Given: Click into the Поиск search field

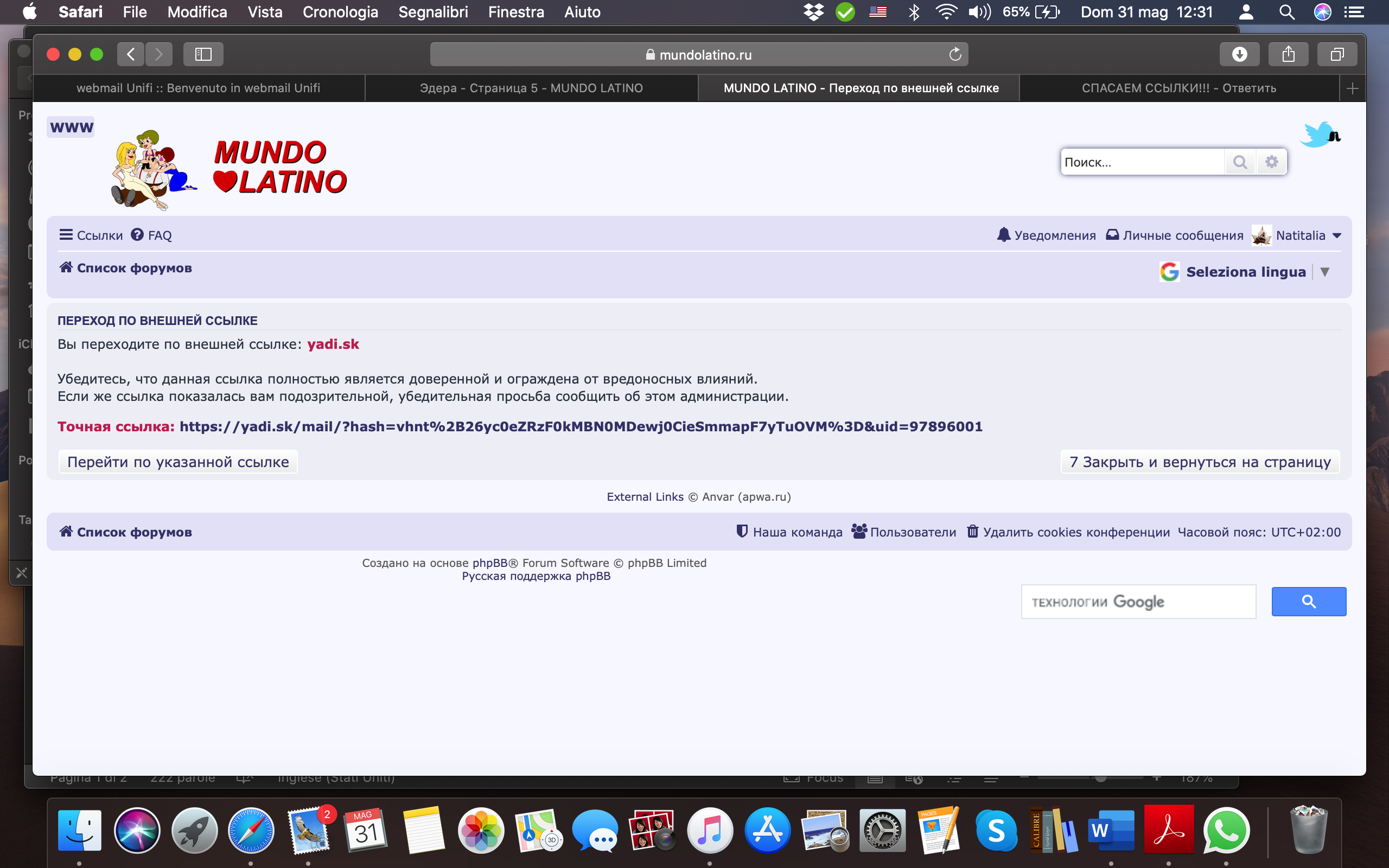Looking at the screenshot, I should click(1141, 162).
